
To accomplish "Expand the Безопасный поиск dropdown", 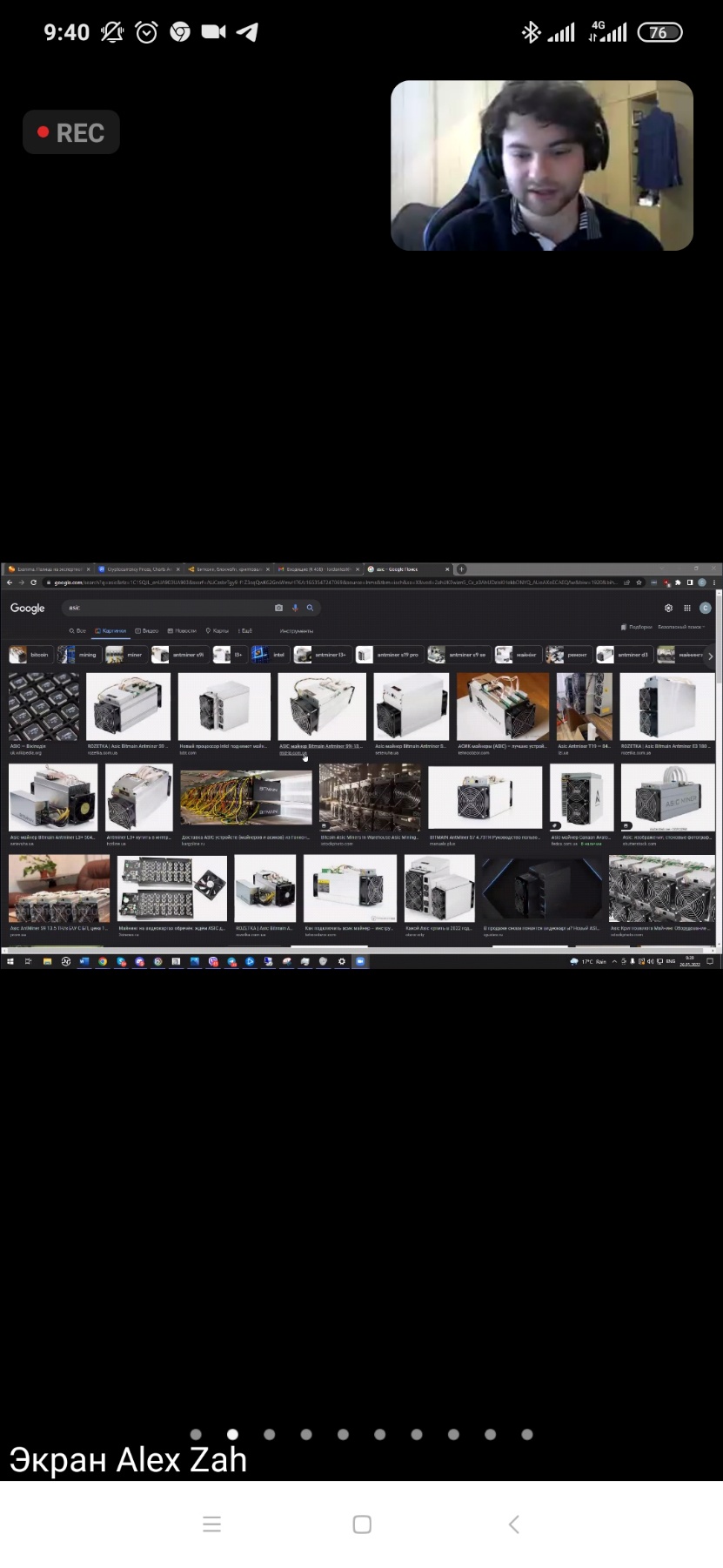I will (x=681, y=627).
